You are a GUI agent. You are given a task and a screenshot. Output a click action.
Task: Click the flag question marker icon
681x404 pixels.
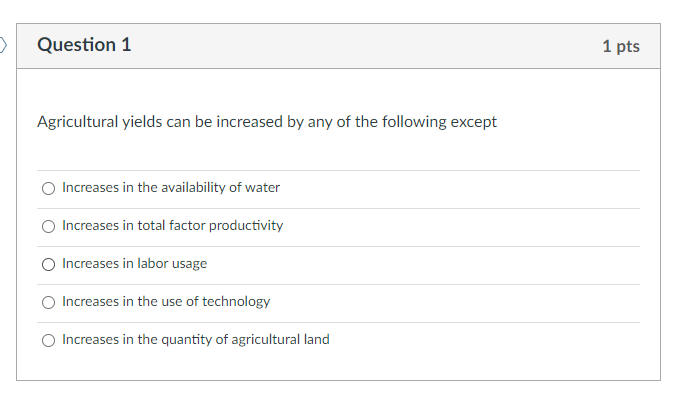tap(4, 46)
